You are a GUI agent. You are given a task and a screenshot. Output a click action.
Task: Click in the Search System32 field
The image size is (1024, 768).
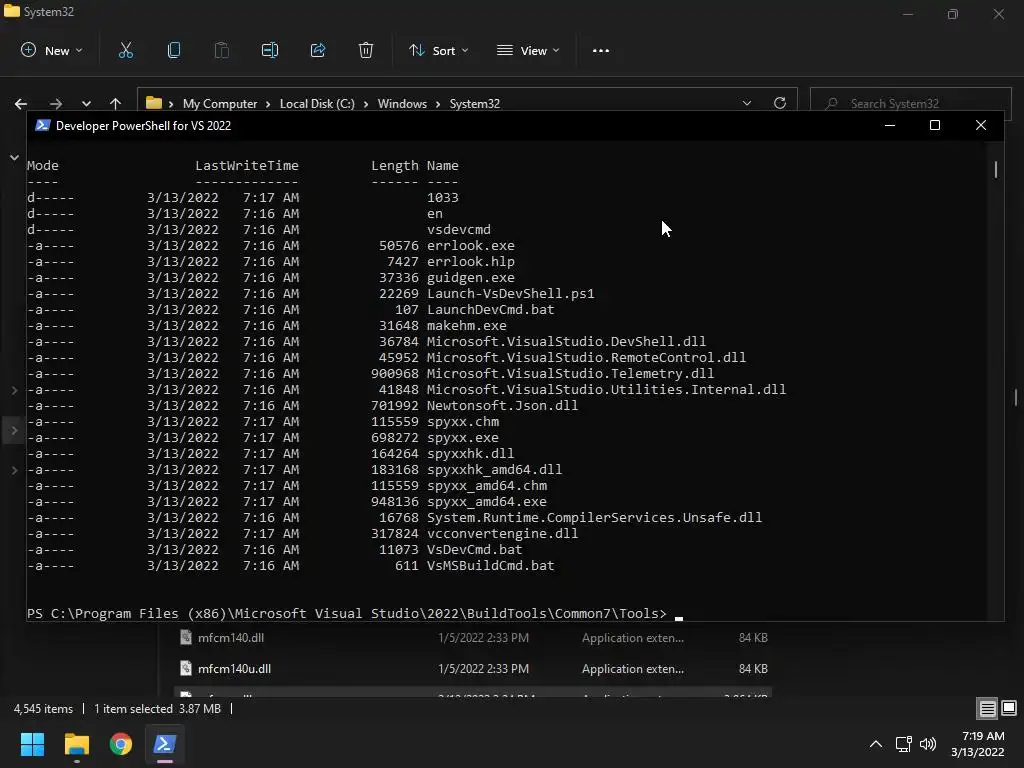tap(910, 103)
